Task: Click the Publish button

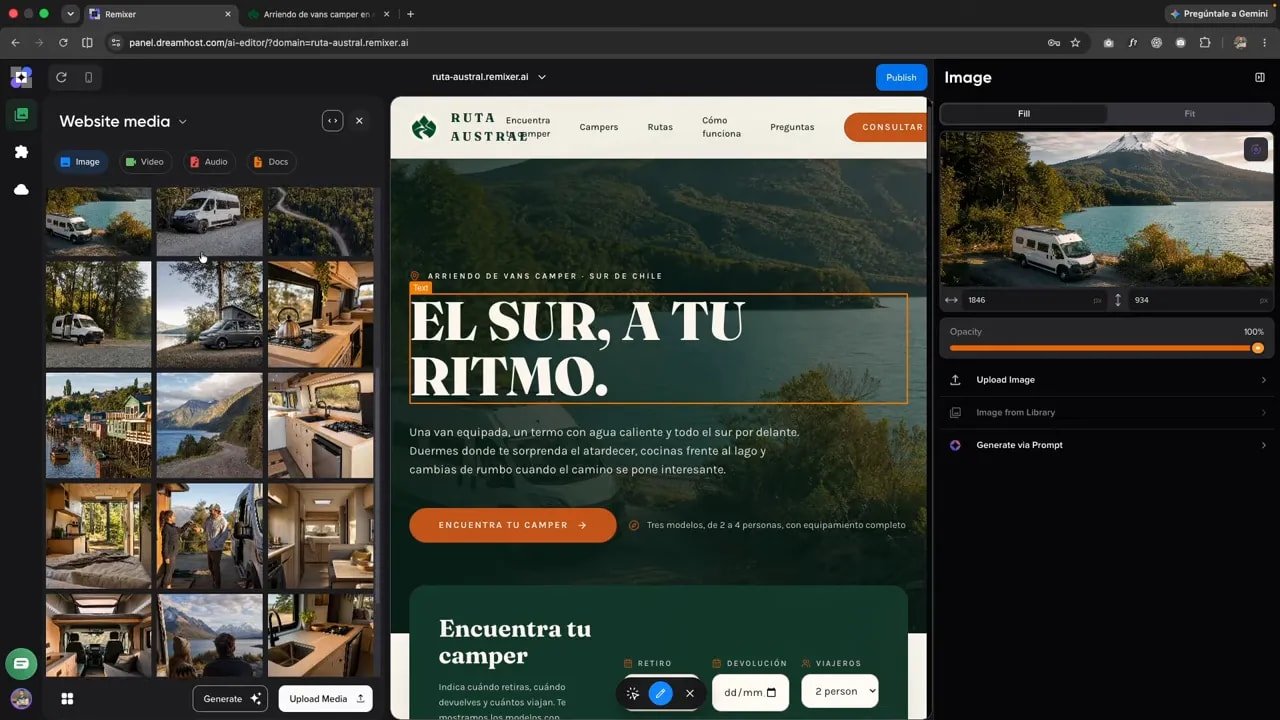Action: pyautogui.click(x=901, y=77)
